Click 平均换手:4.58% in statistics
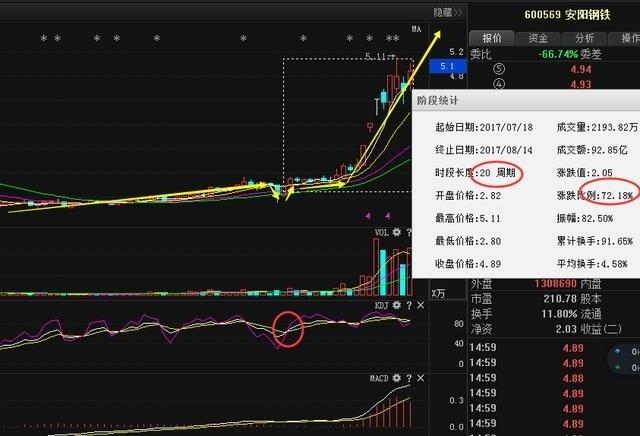The image size is (640, 436). point(592,264)
